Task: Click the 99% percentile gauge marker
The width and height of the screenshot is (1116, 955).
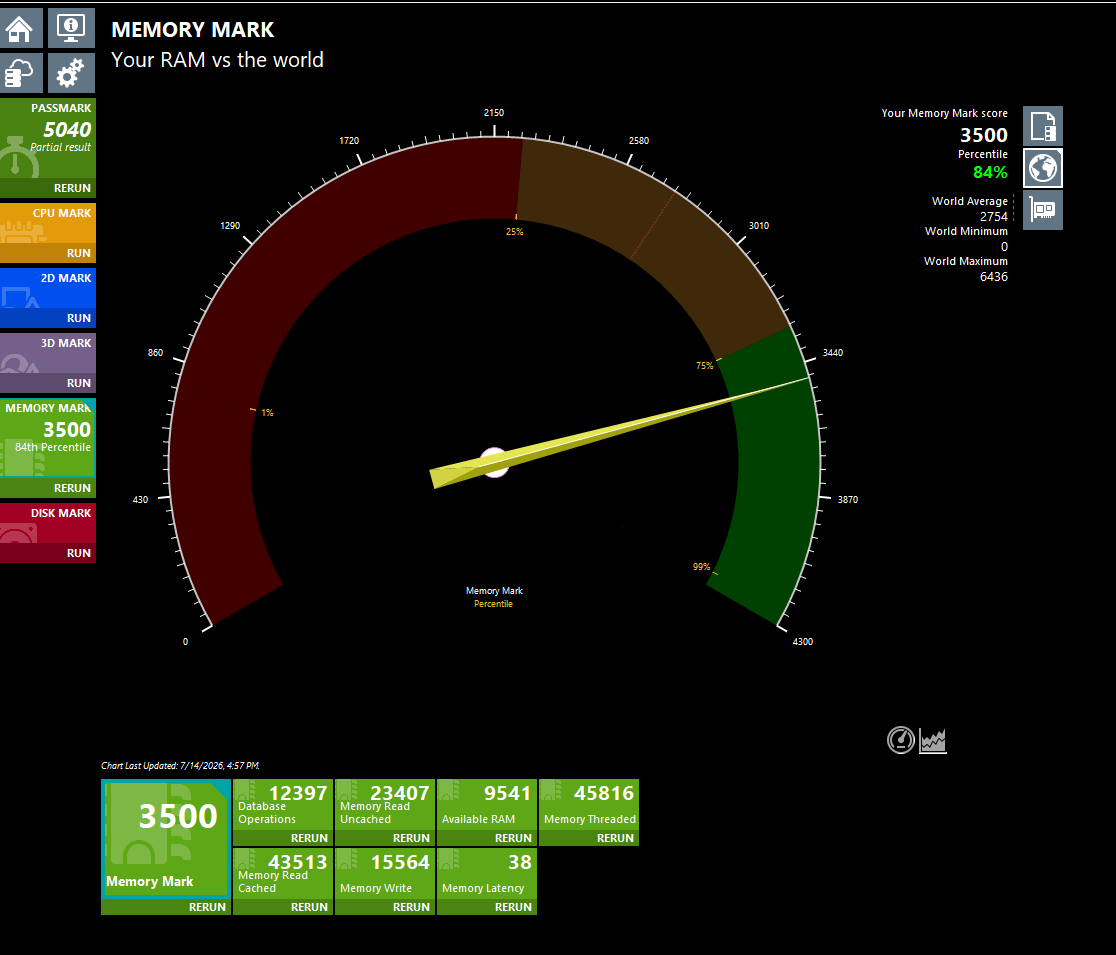Action: 701,567
